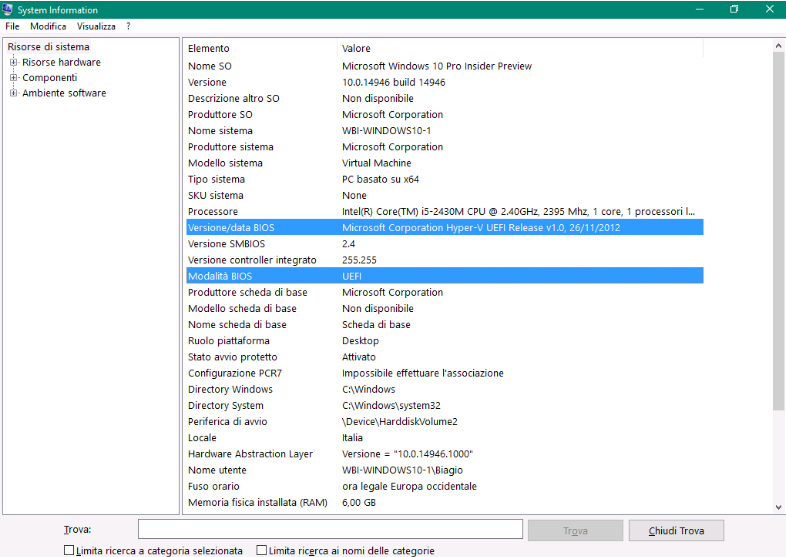
Task: Click the value Microsoft Windows 10 Pro Insider Preview
Action: click(437, 66)
